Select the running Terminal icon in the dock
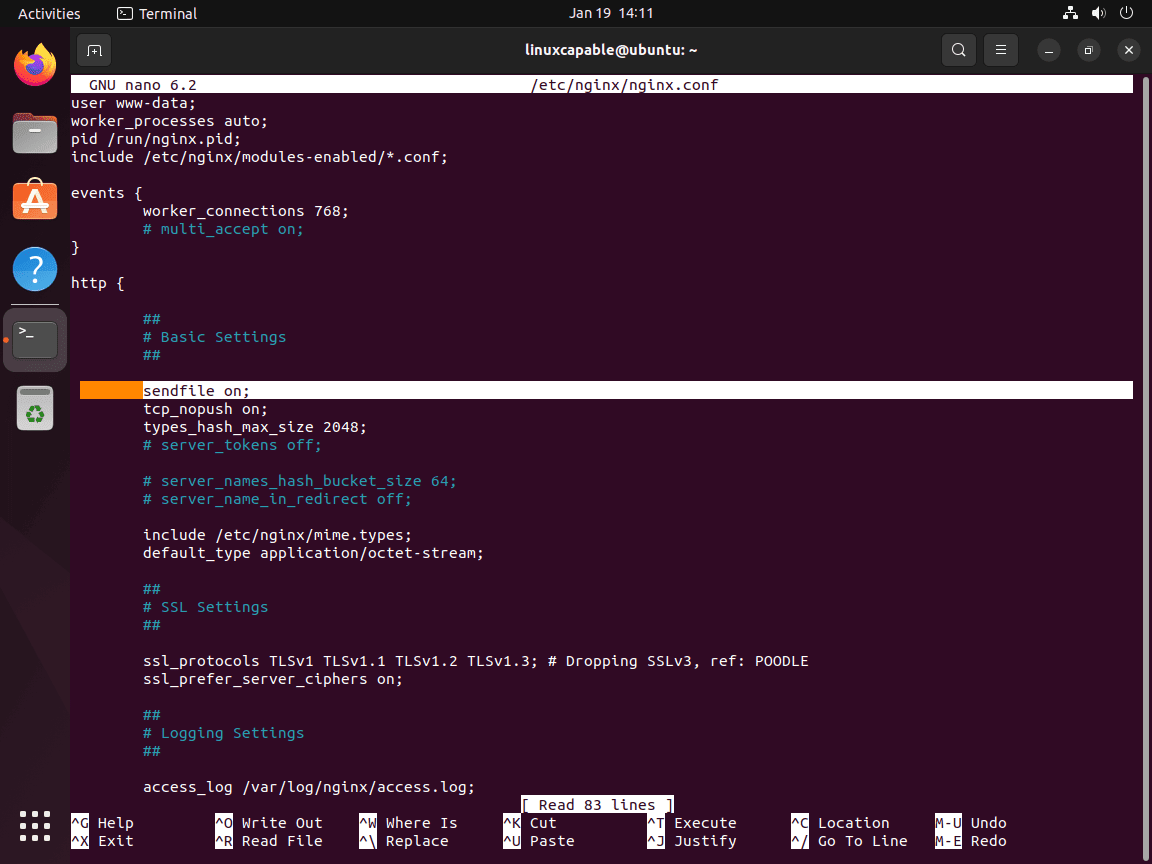Viewport: 1152px width, 864px height. point(35,339)
